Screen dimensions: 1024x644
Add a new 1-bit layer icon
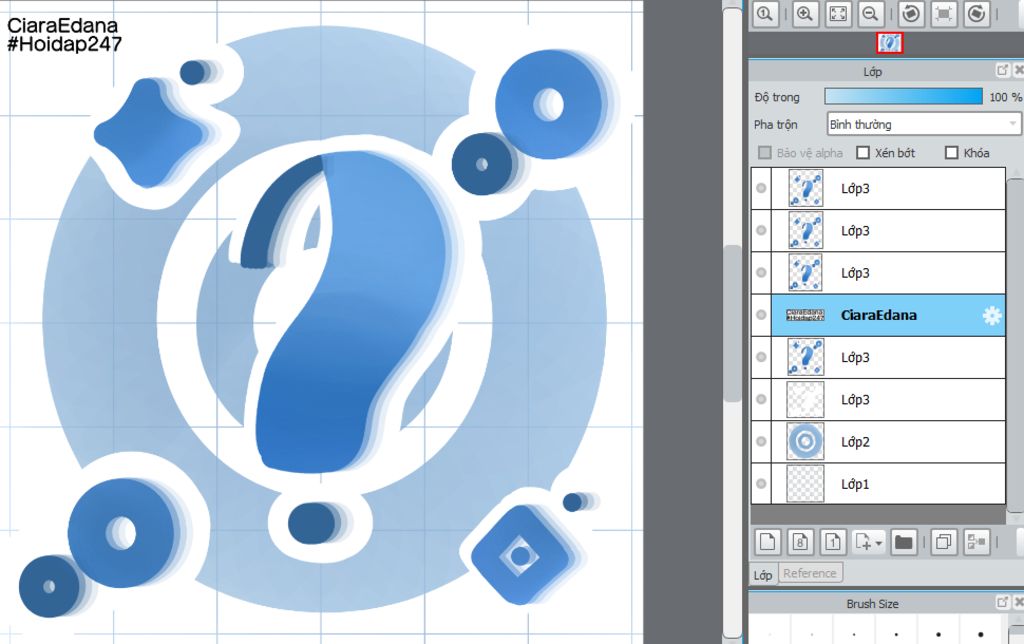pos(833,541)
